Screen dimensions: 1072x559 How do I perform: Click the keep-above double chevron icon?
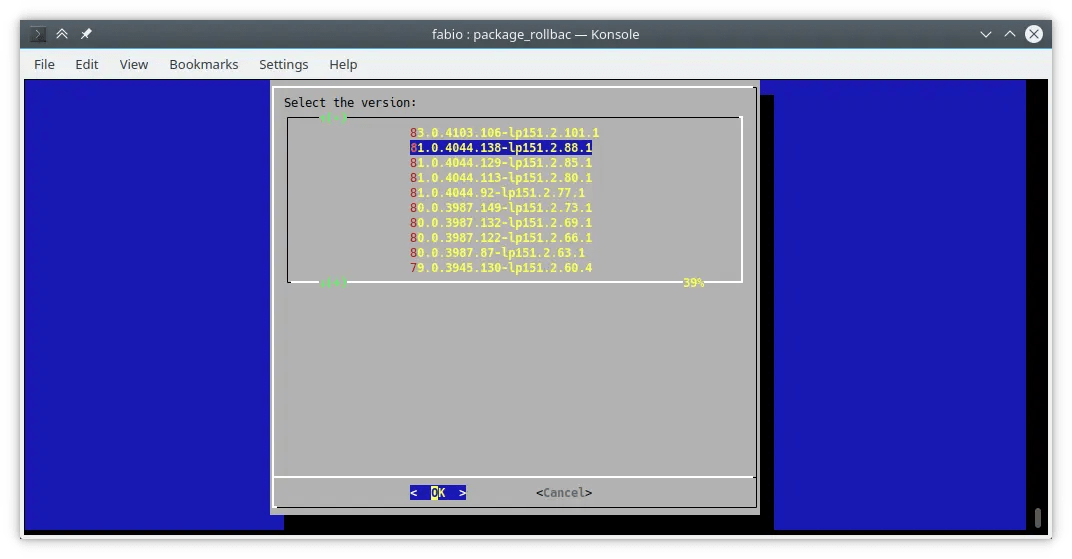[x=62, y=33]
